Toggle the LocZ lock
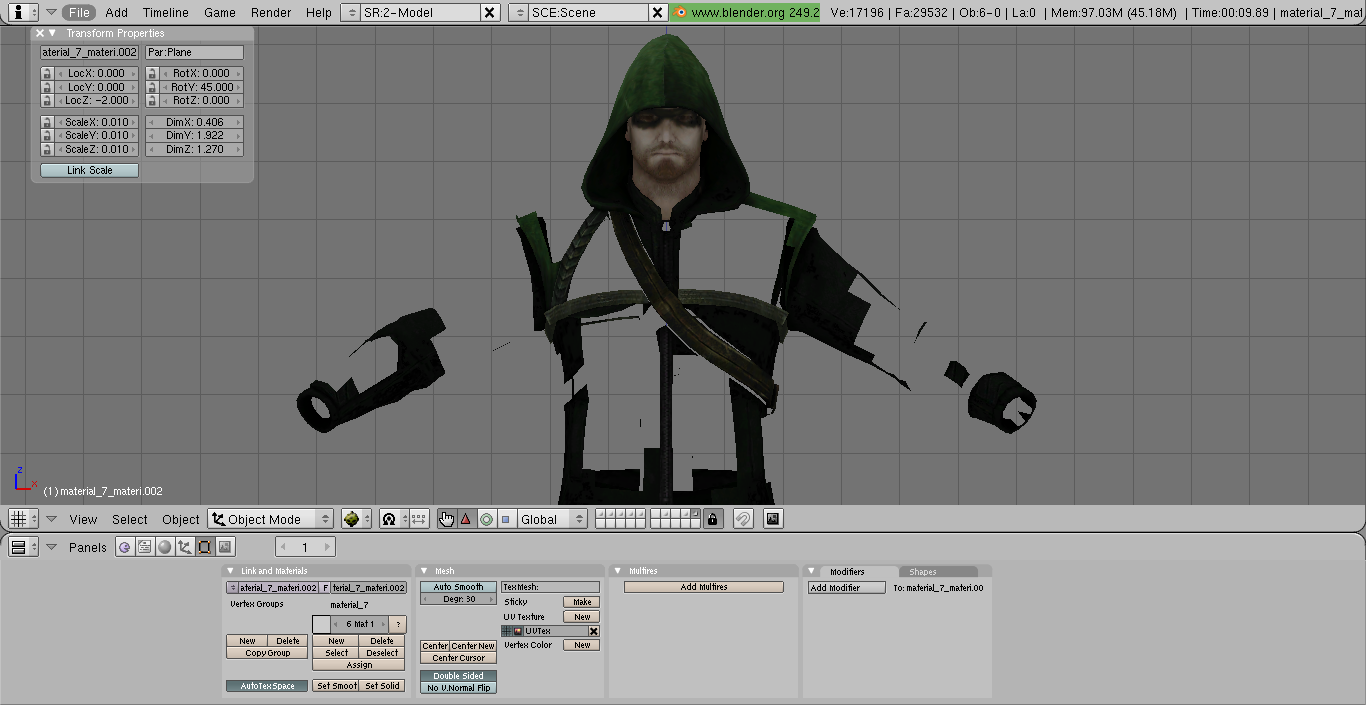 47,100
